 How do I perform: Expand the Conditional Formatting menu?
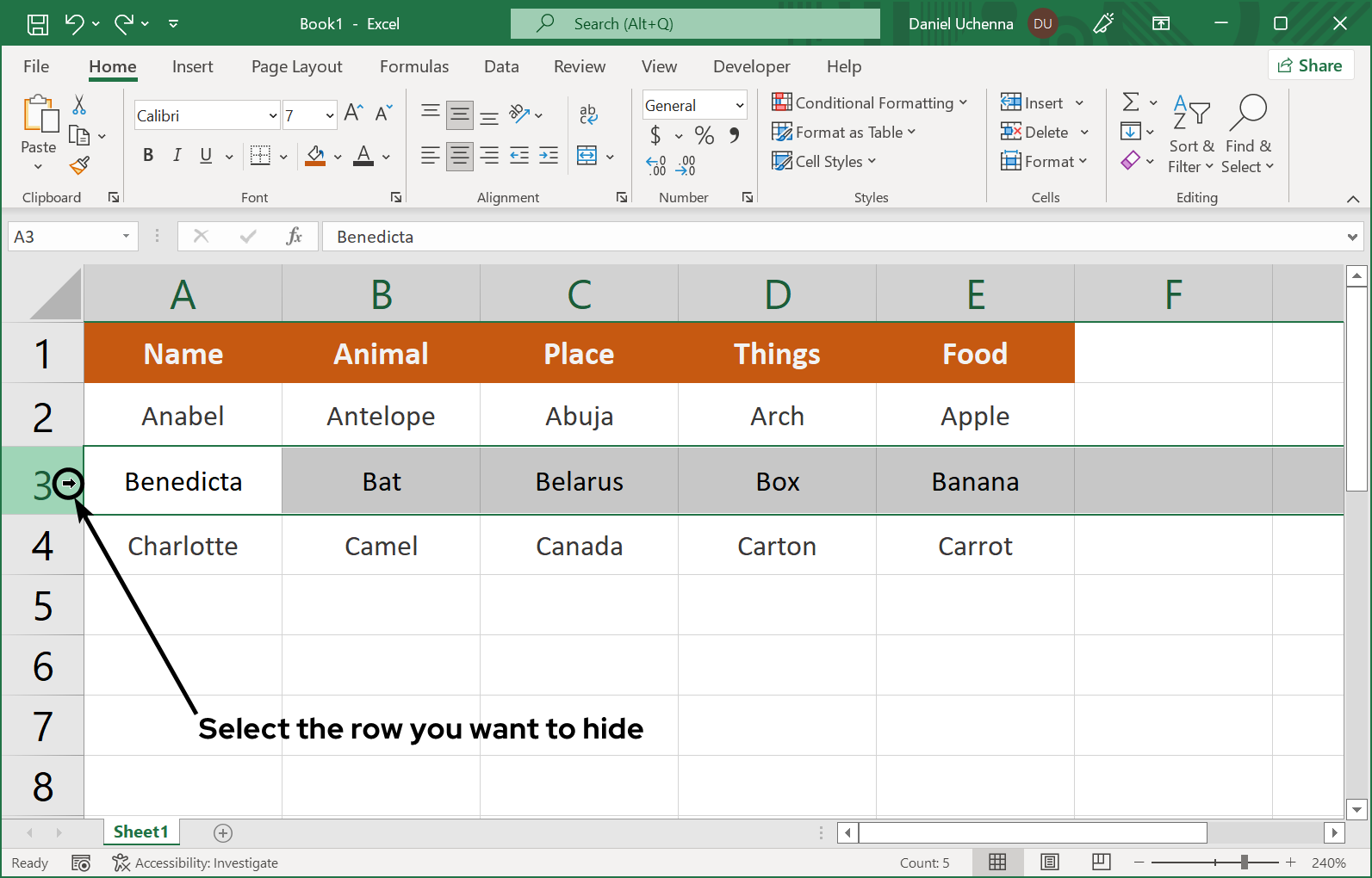pos(870,102)
